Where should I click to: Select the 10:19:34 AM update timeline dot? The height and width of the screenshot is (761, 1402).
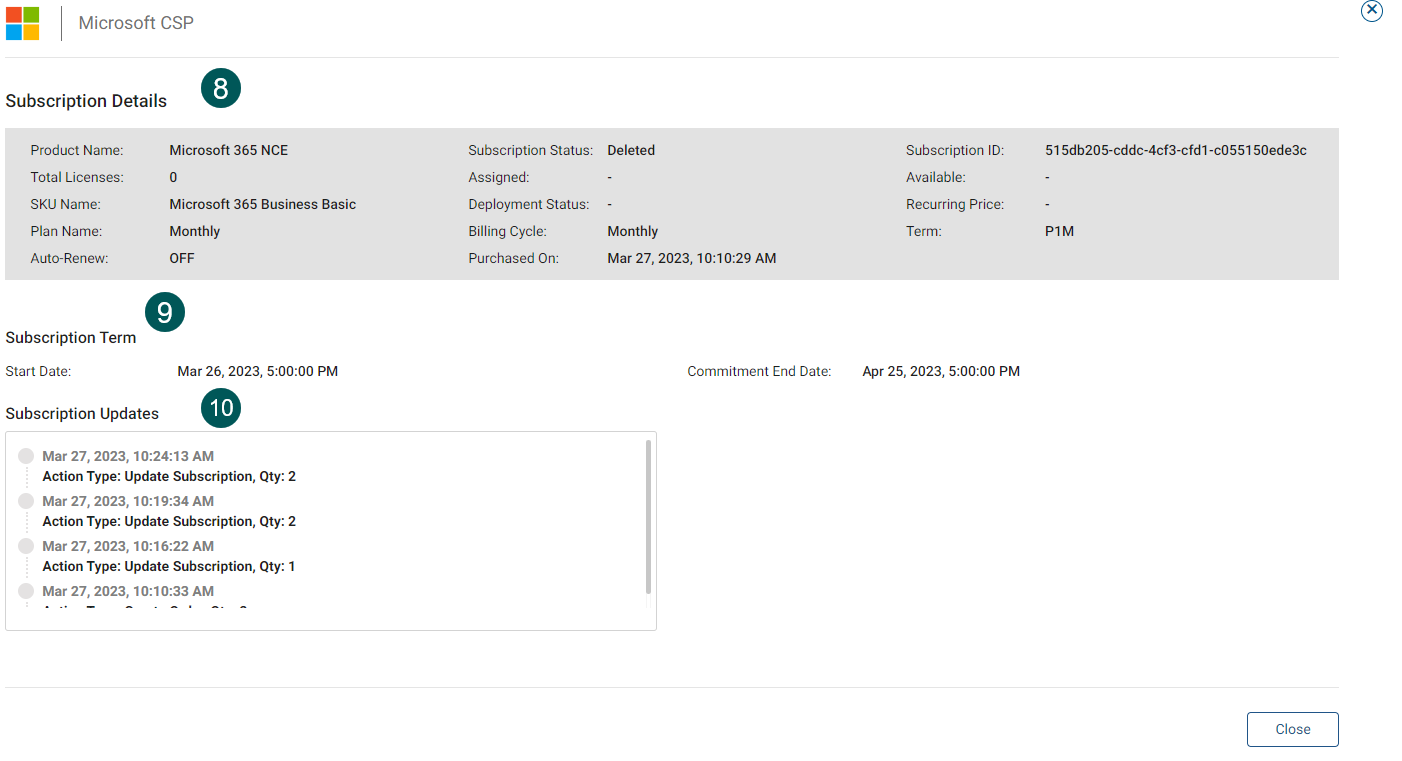pyautogui.click(x=26, y=501)
